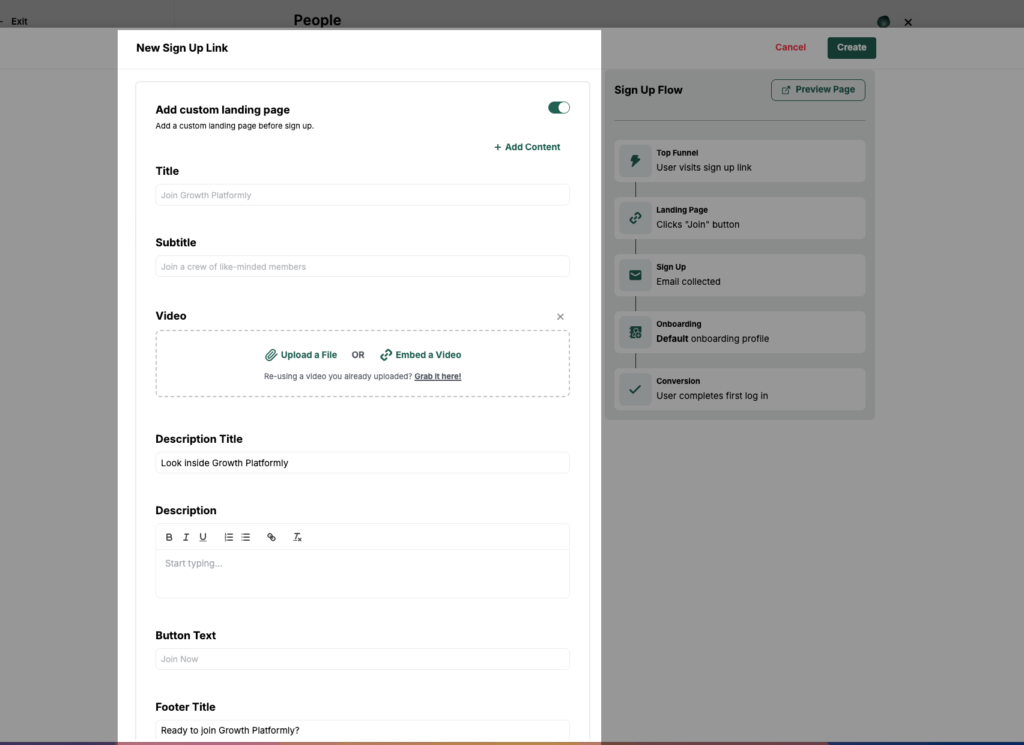Click Exit in the top bar
Image resolution: width=1024 pixels, height=745 pixels.
pyautogui.click(x=19, y=22)
